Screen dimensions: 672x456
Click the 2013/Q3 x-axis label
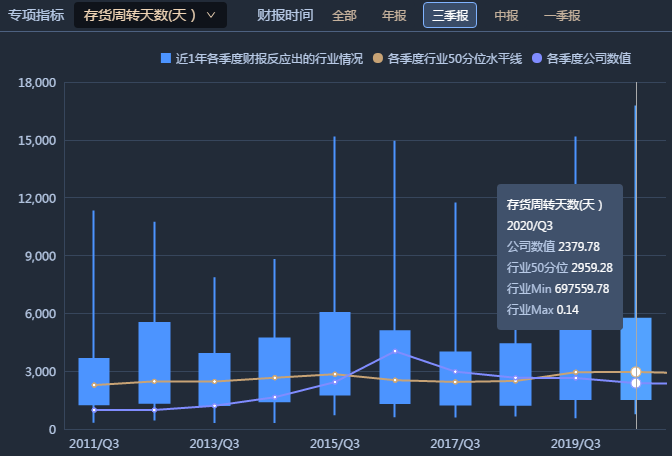[214, 443]
